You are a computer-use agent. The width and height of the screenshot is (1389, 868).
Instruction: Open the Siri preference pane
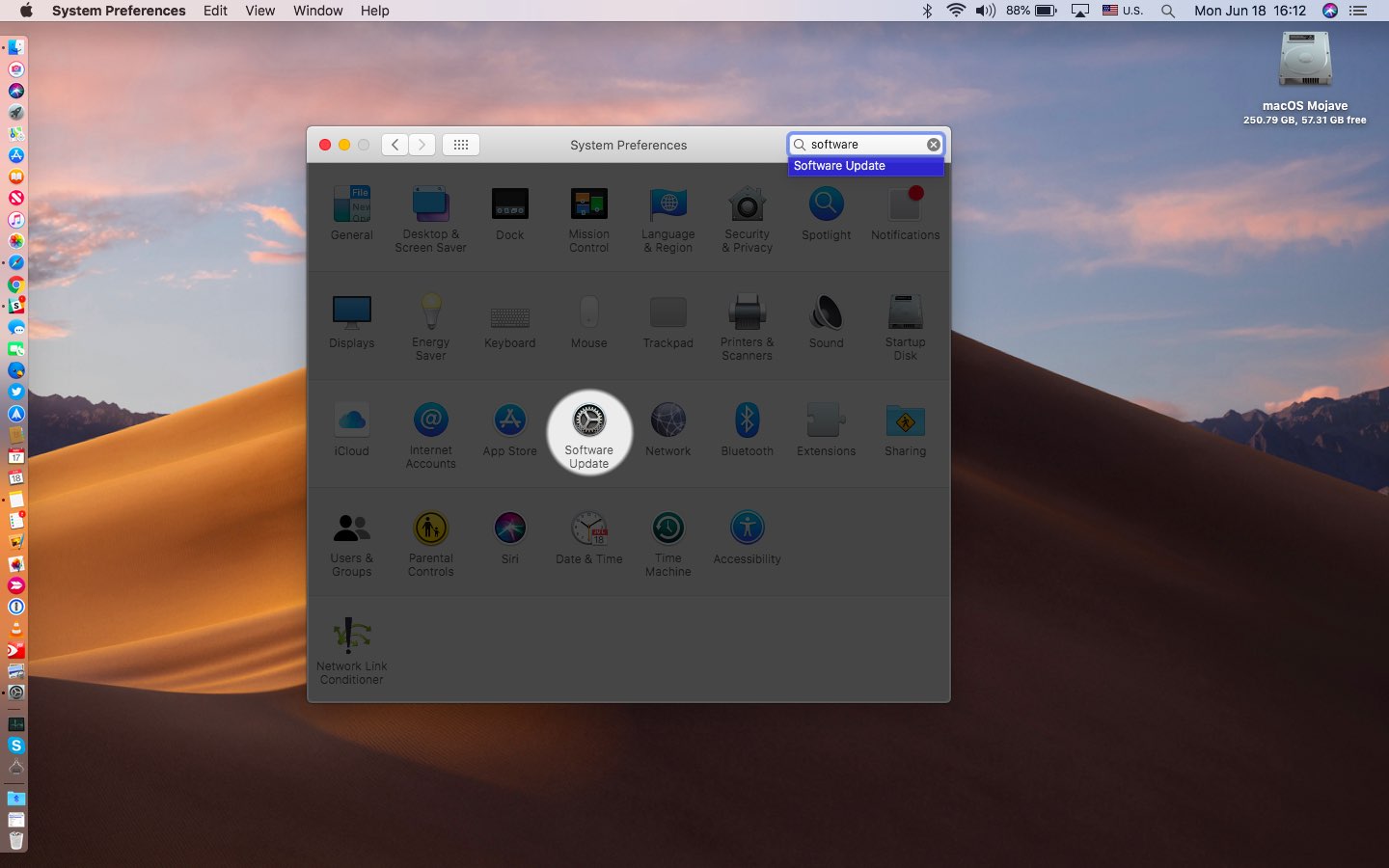pyautogui.click(x=509, y=529)
